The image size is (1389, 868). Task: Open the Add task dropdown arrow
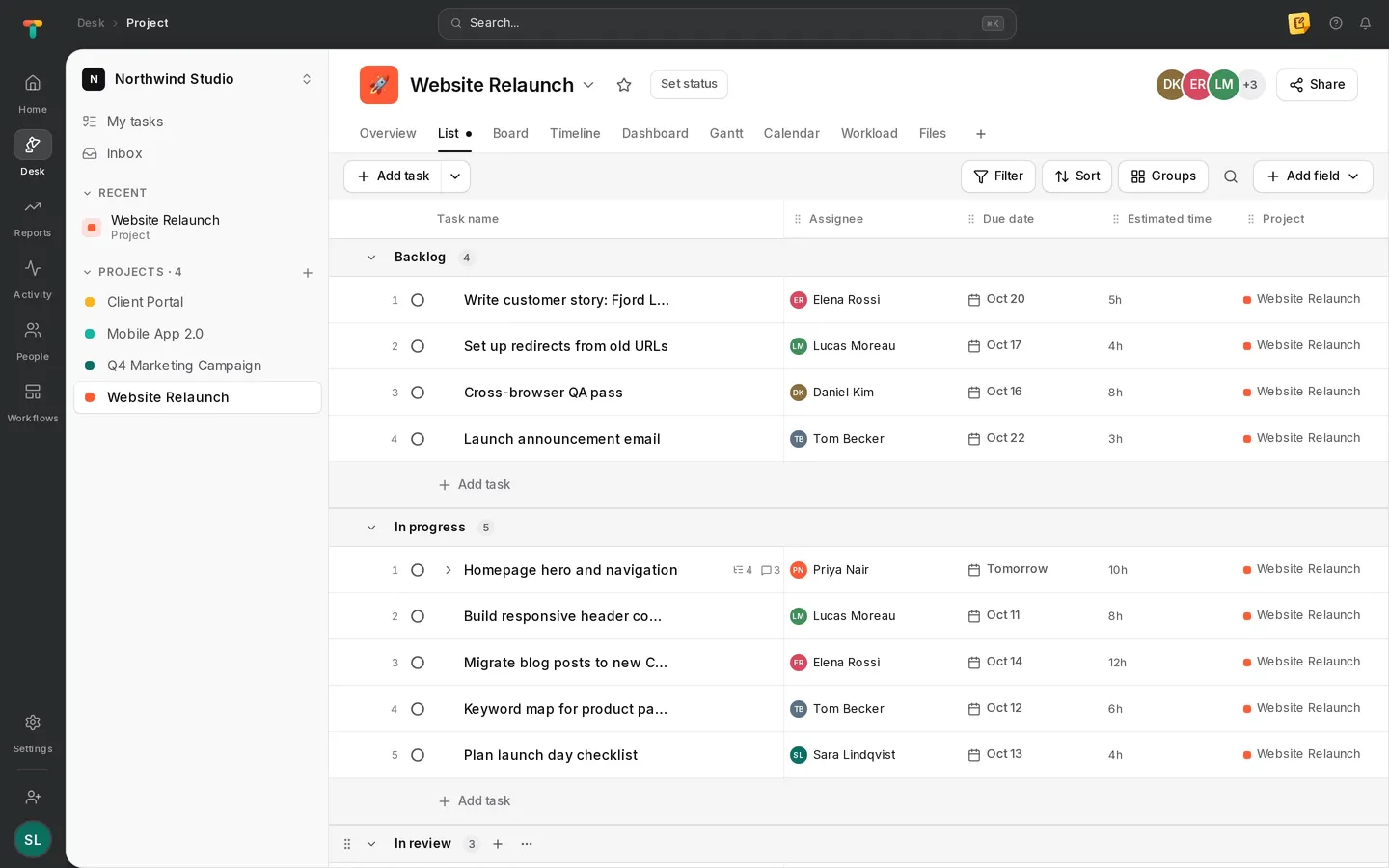(455, 176)
